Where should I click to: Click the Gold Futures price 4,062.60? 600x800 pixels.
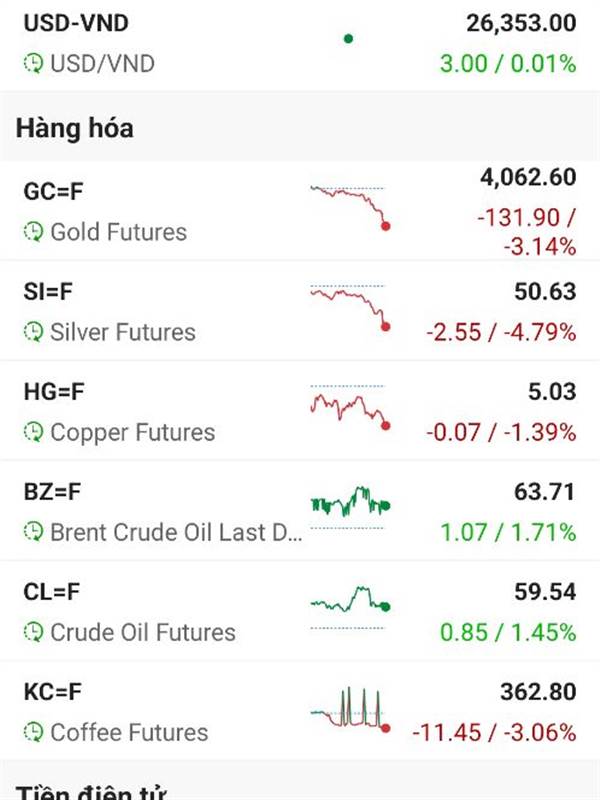(x=528, y=178)
